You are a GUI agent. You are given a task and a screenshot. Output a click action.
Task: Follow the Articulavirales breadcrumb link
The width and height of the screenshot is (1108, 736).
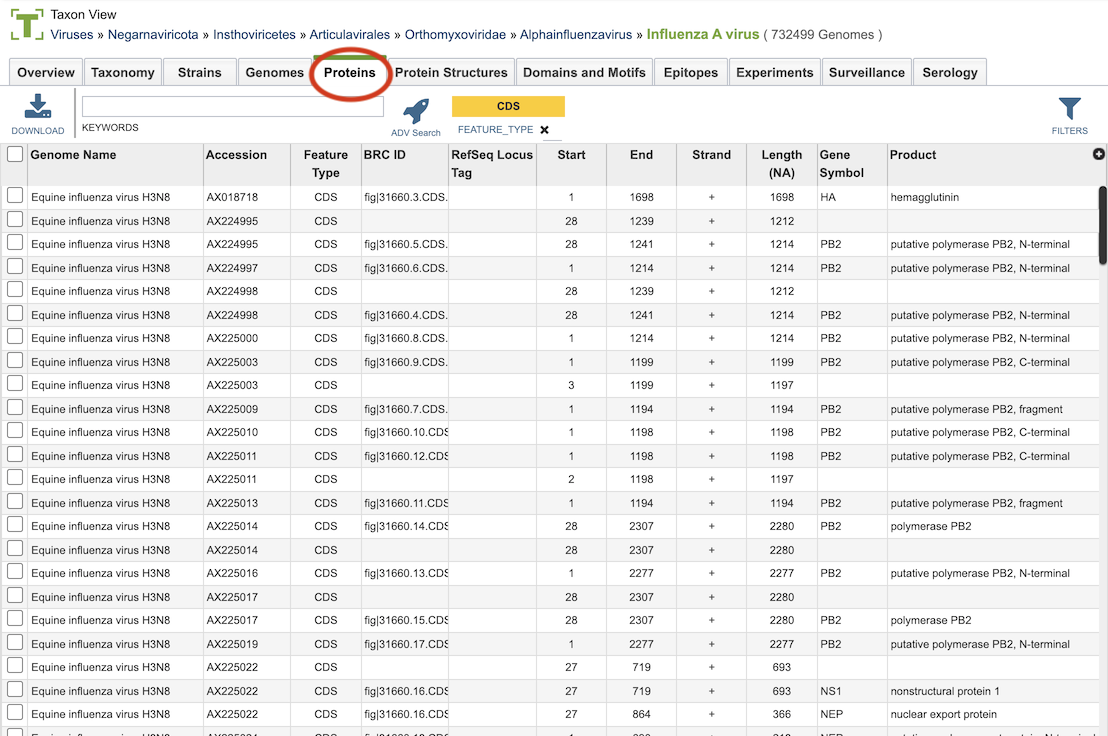[x=350, y=35]
